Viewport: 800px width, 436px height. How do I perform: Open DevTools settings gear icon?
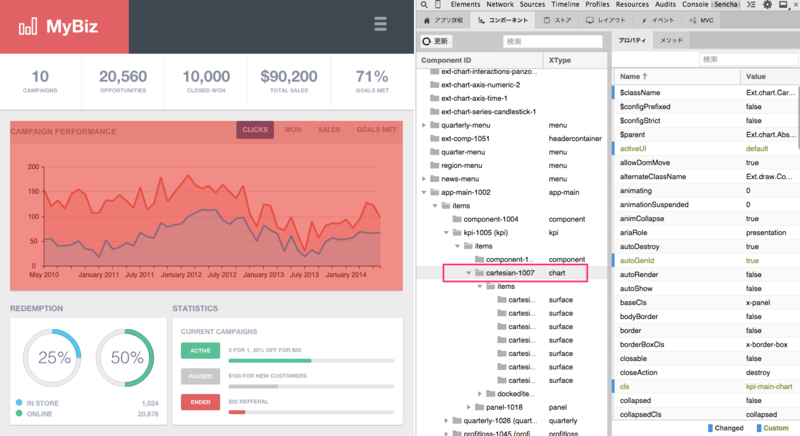(767, 5)
